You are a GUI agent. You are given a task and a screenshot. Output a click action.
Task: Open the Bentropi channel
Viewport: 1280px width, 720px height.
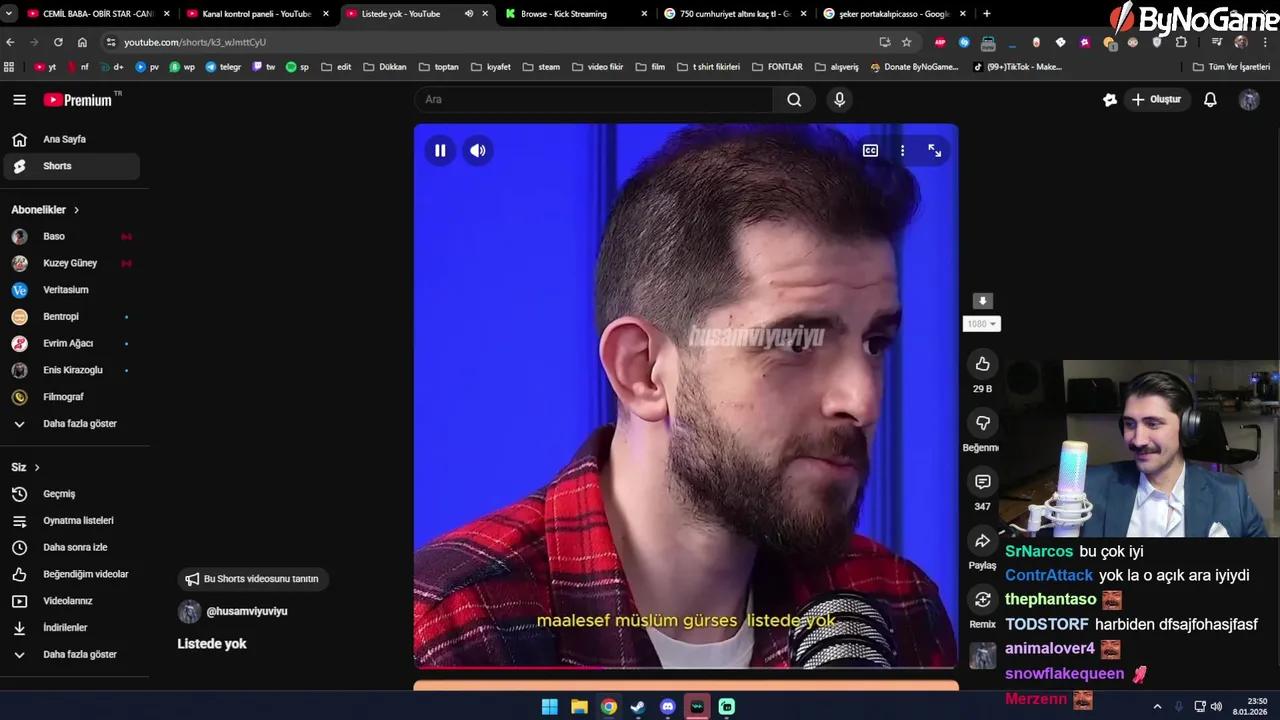[x=72, y=317]
